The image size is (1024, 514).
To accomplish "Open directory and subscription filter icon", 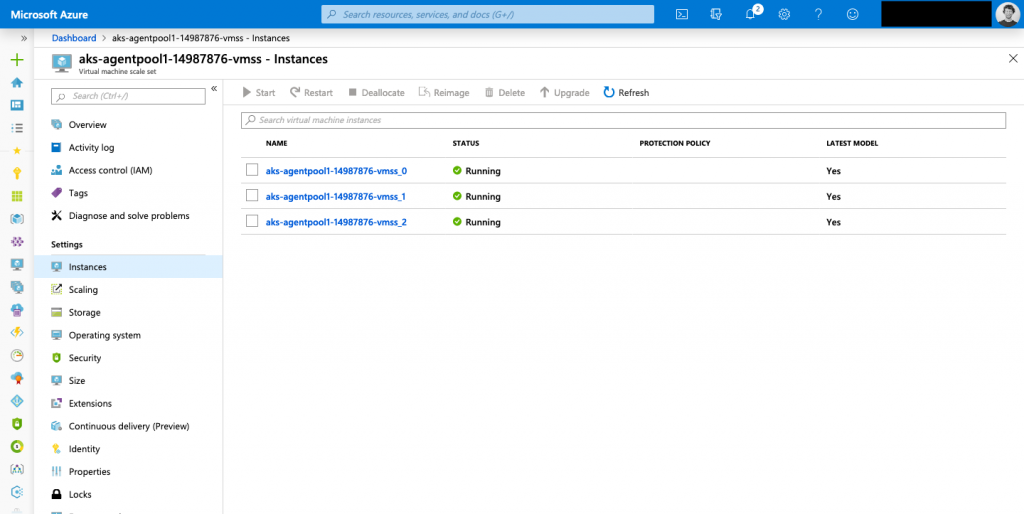I will 716,14.
